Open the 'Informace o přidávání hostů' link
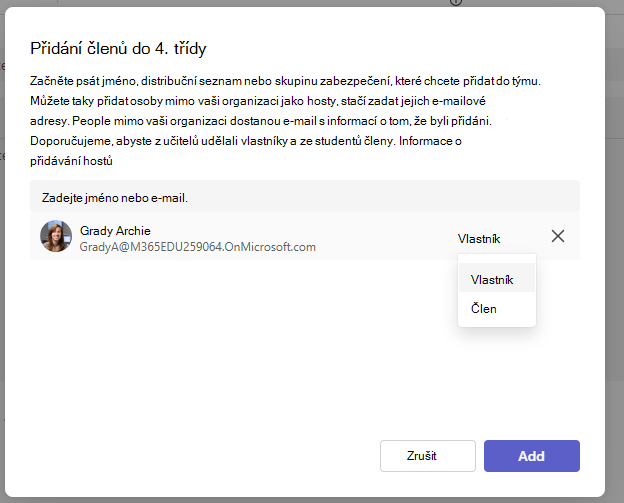 (x=430, y=141)
